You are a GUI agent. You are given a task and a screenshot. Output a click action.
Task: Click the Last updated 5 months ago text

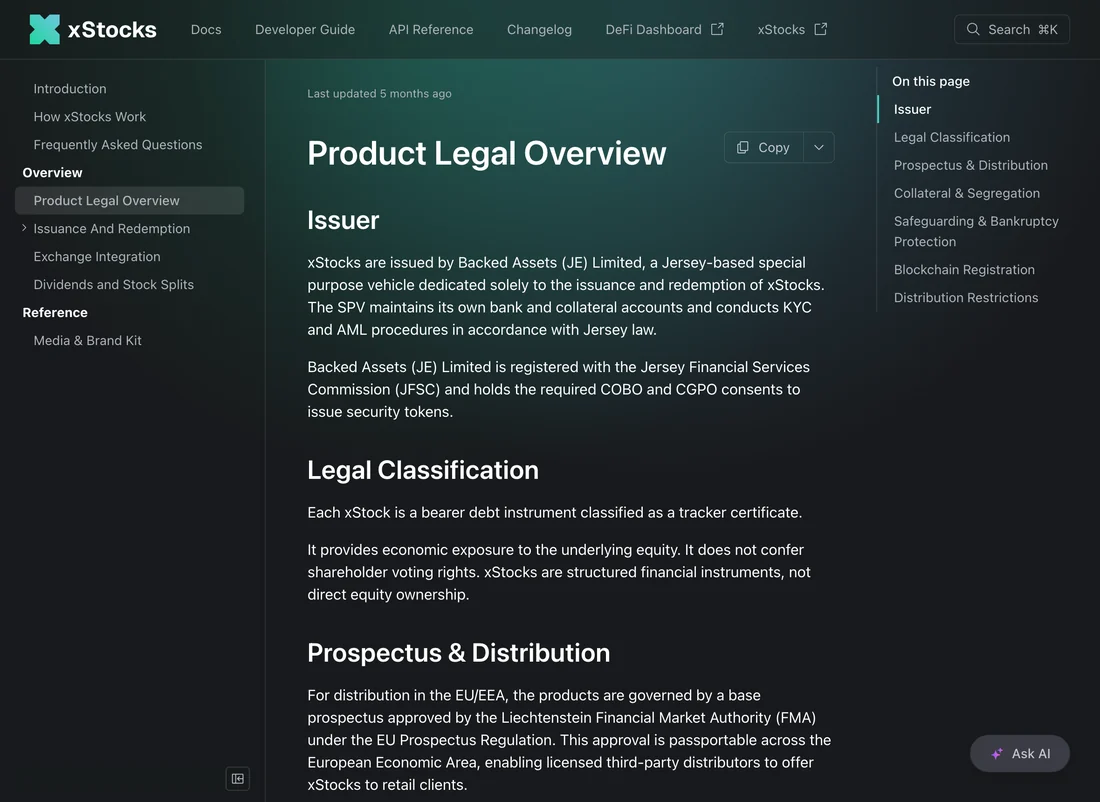(x=380, y=93)
